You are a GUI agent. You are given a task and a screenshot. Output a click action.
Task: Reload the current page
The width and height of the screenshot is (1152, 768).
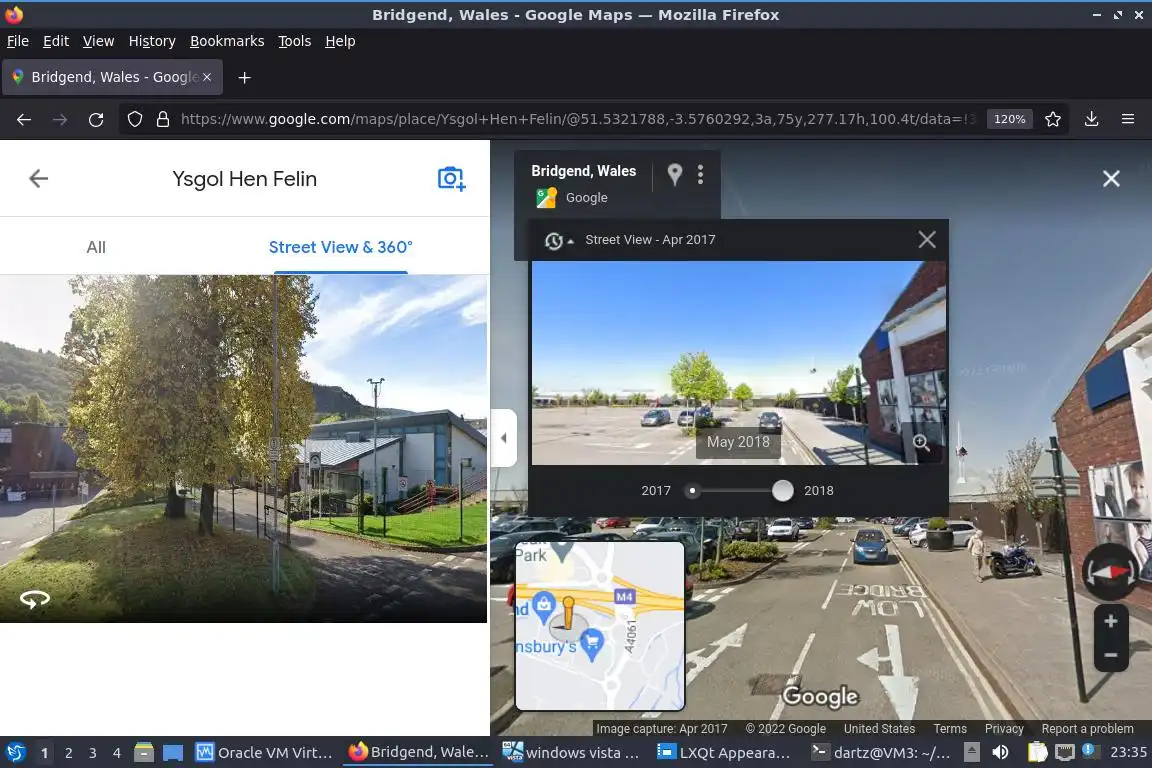tap(96, 120)
